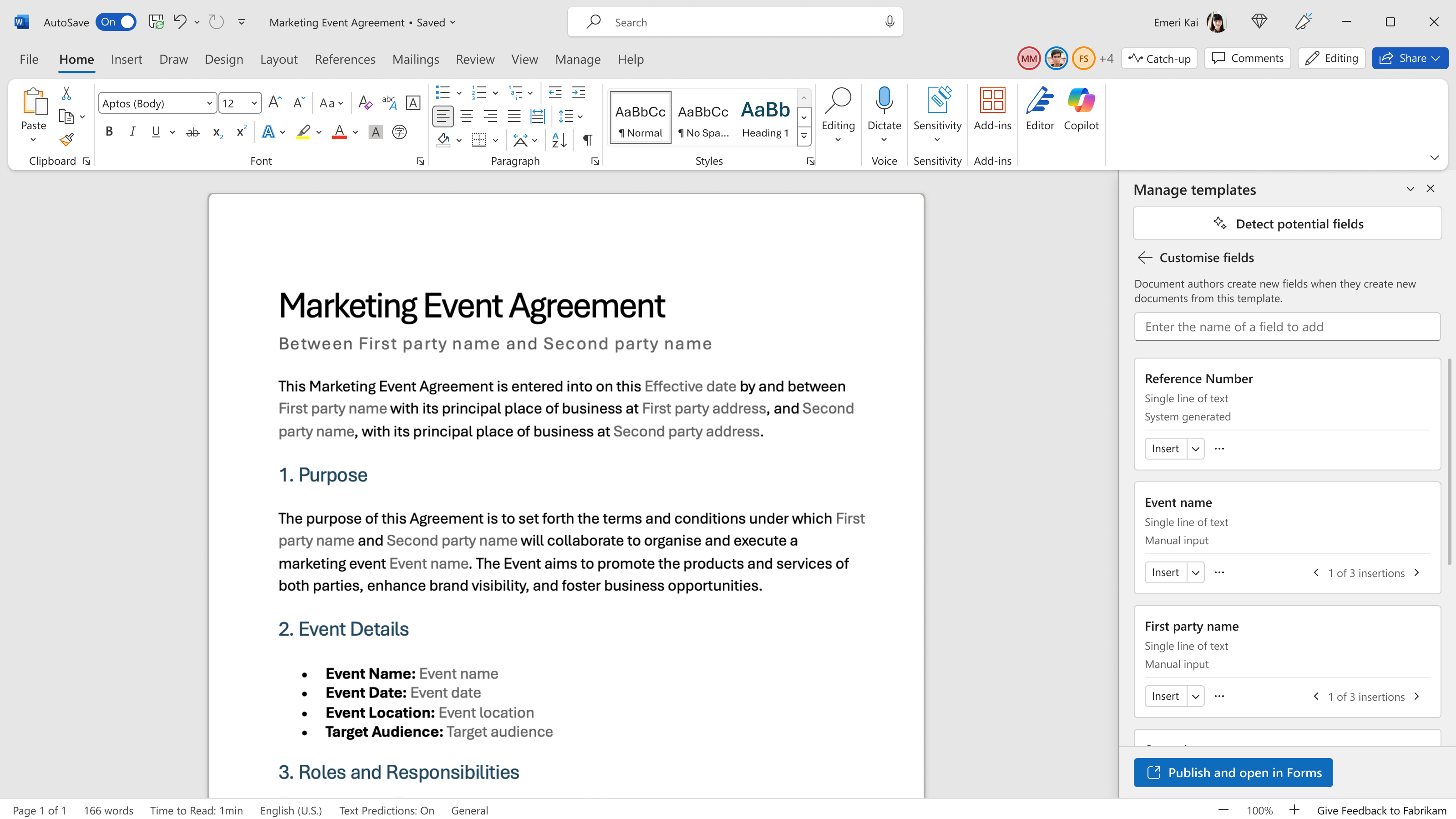Click the Sort A to Z icon
The image size is (1456, 819).
(x=559, y=140)
